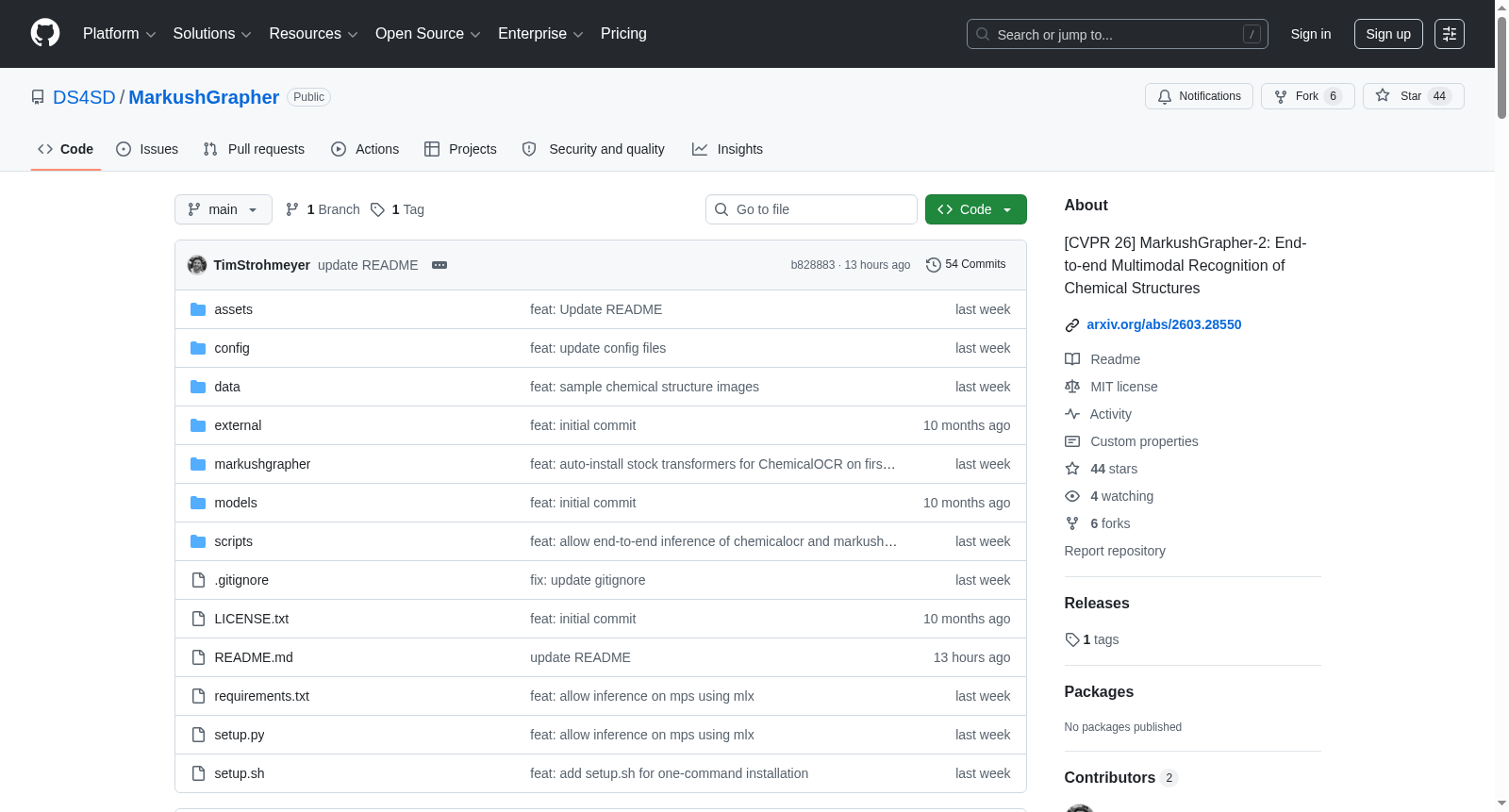
Task: Focus the Go to file input
Action: (811, 209)
